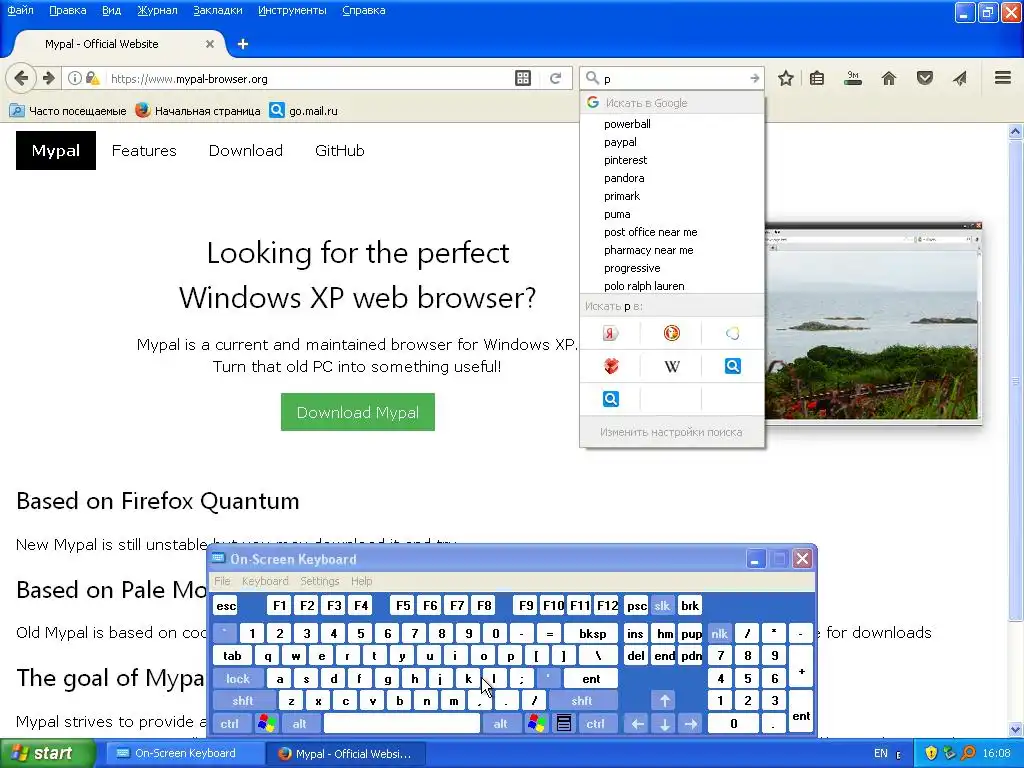
Task: Click the bksp key on the keyboard
Action: click(x=592, y=633)
